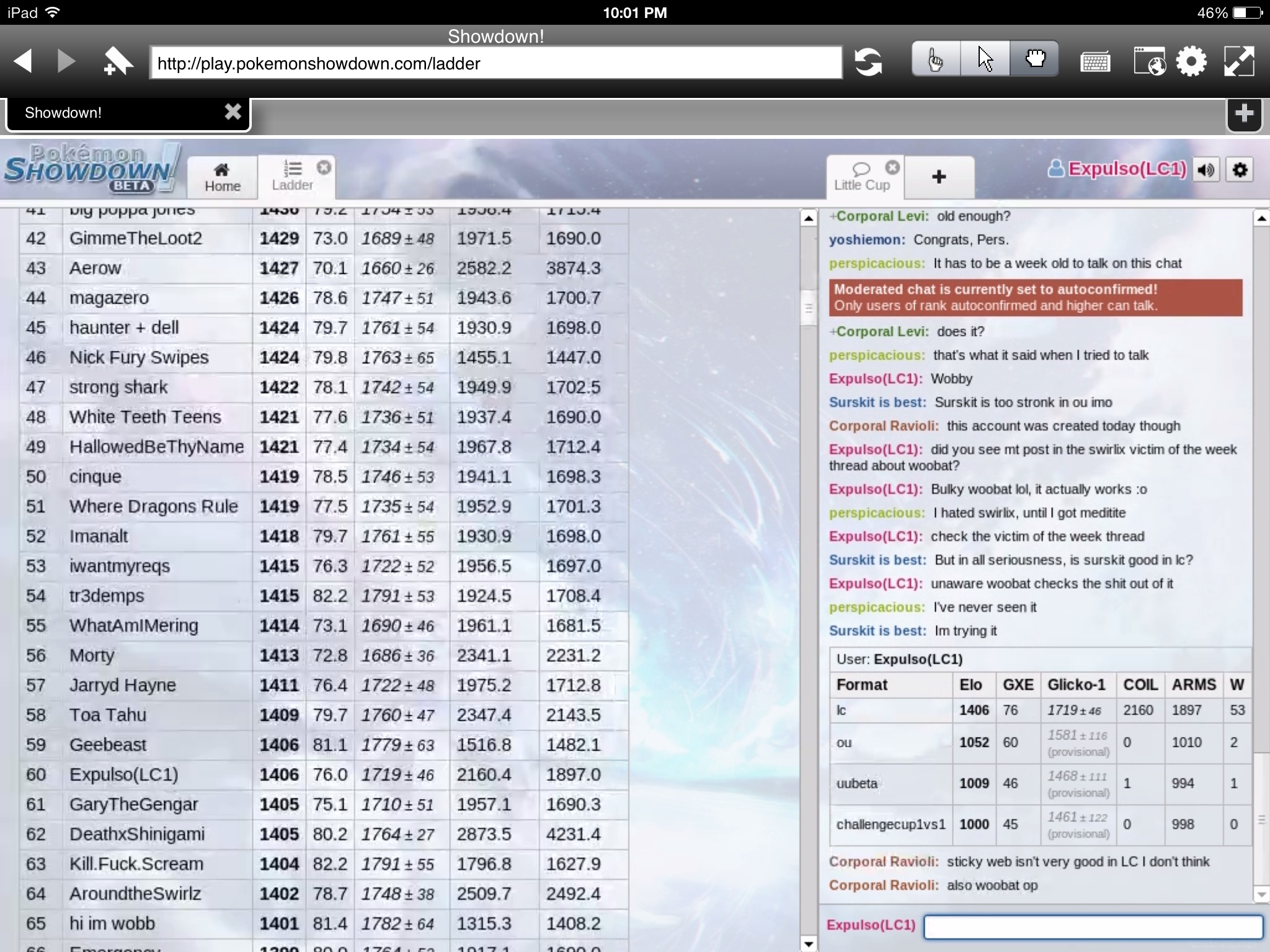
Task: Select the mouse cursor pointer mode
Action: click(x=985, y=60)
